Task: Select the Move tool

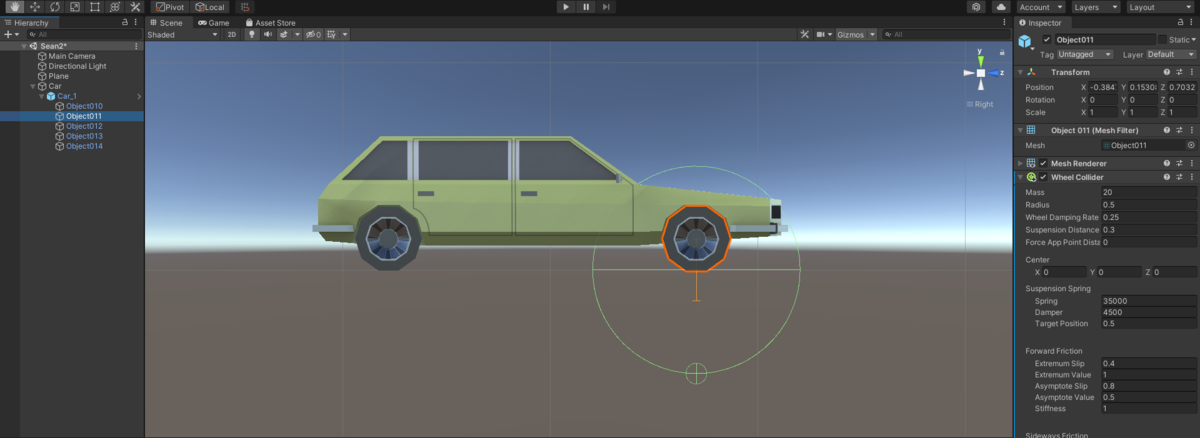Action: click(x=34, y=7)
